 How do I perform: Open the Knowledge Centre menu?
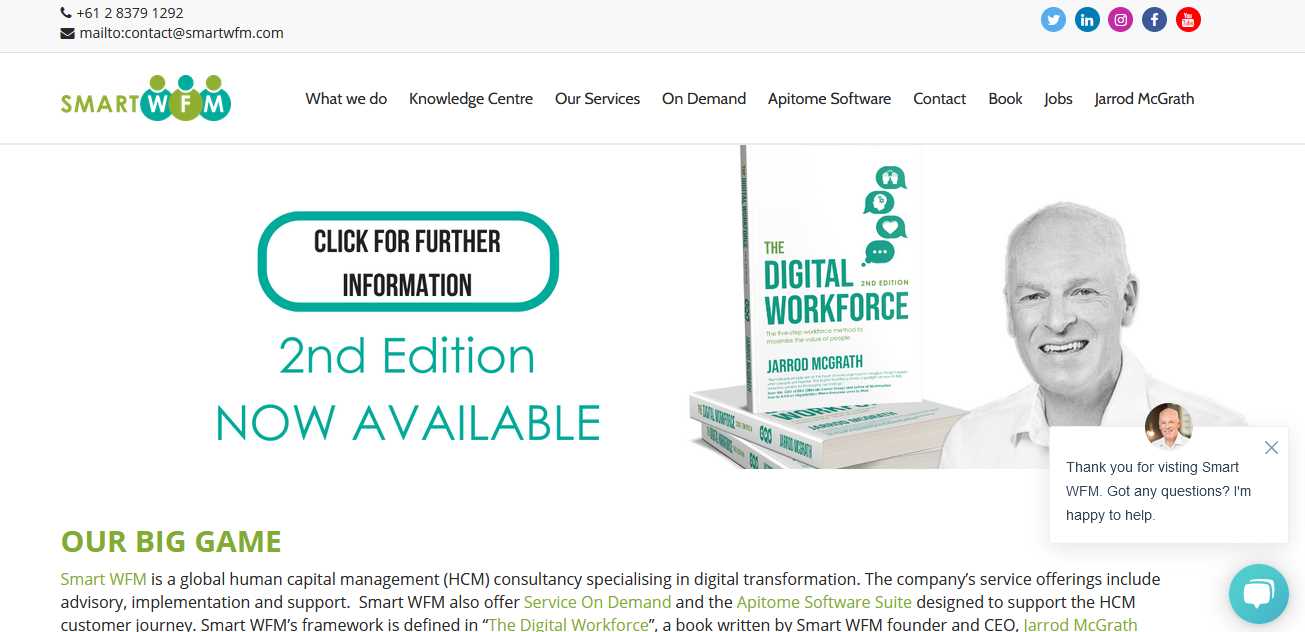click(471, 98)
